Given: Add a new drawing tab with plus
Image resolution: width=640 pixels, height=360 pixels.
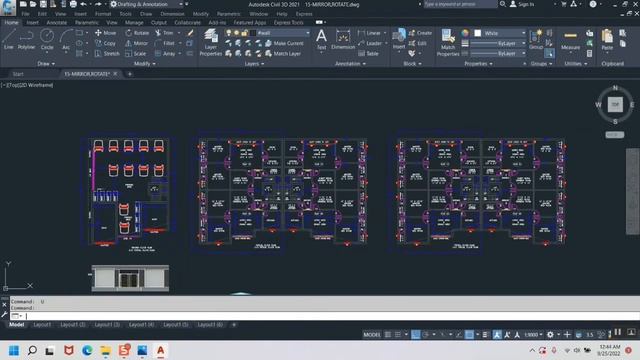Looking at the screenshot, I should click(130, 74).
